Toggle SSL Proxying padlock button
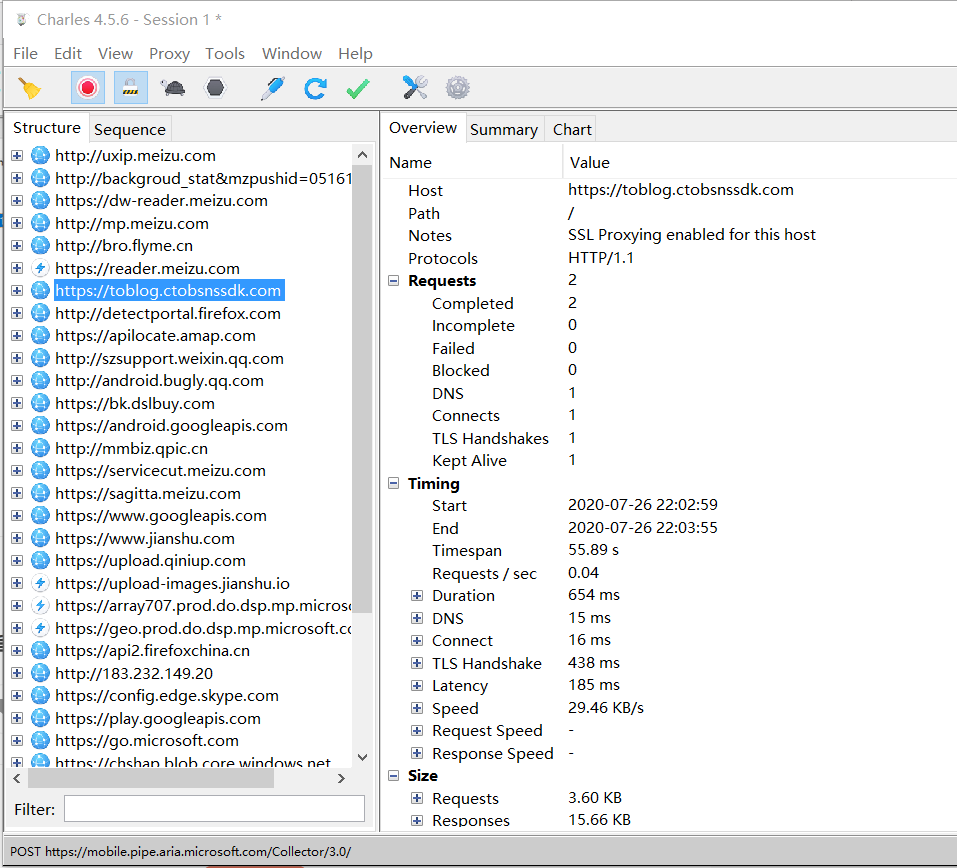 tap(130, 88)
